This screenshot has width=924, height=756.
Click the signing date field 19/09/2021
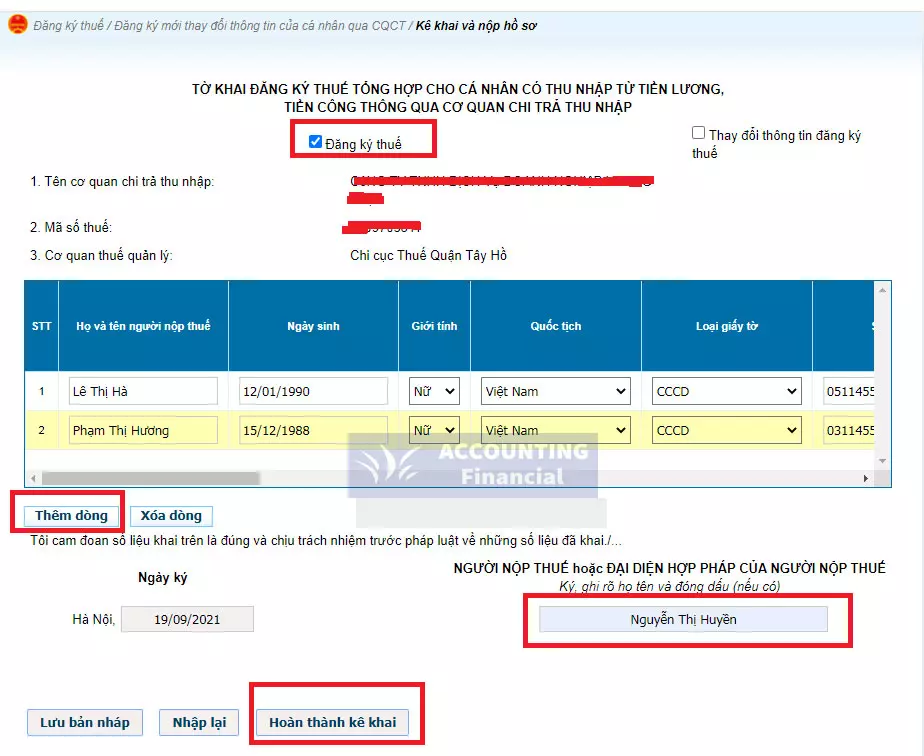tap(187, 619)
